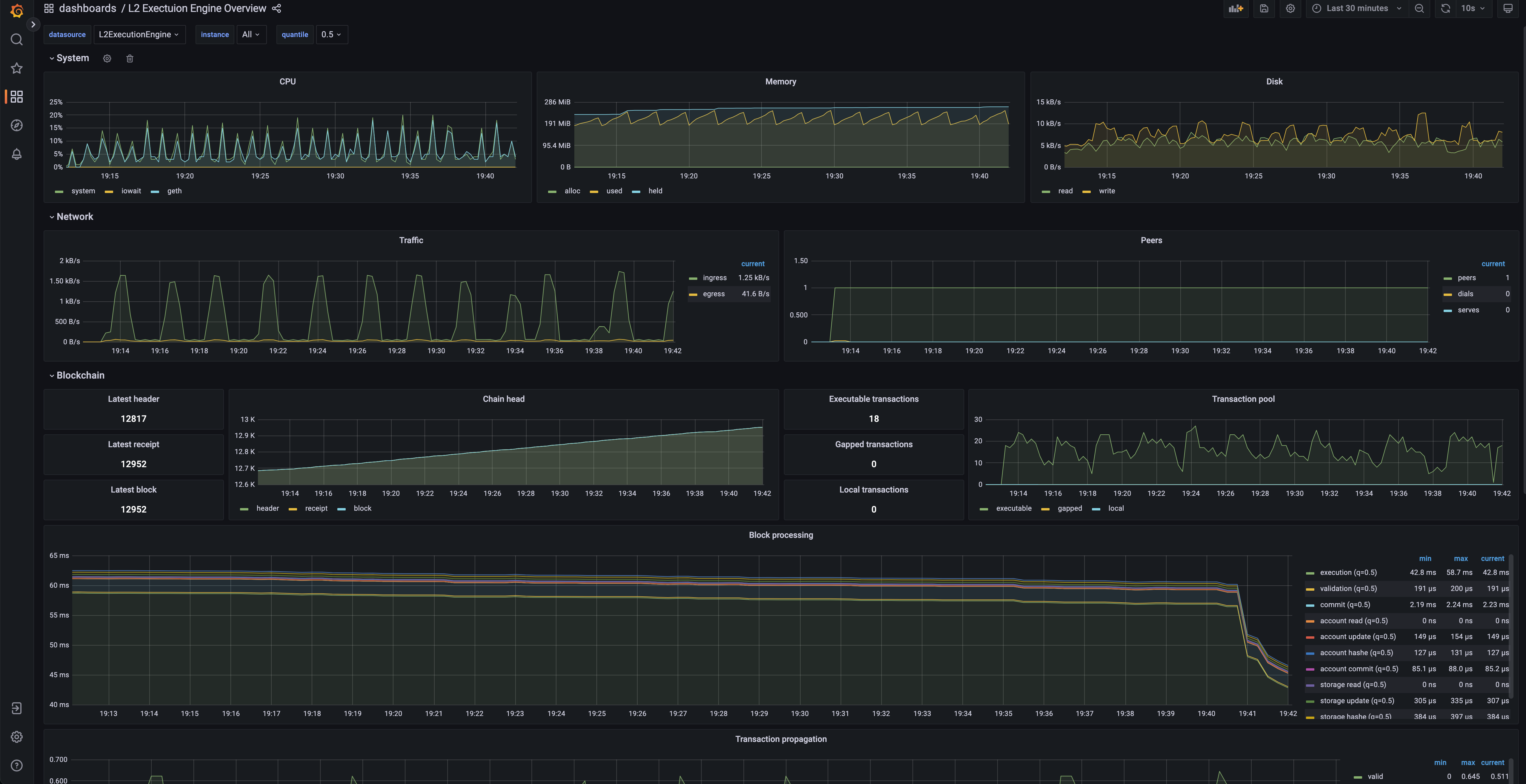Share the dashboard via share icon

(x=277, y=8)
